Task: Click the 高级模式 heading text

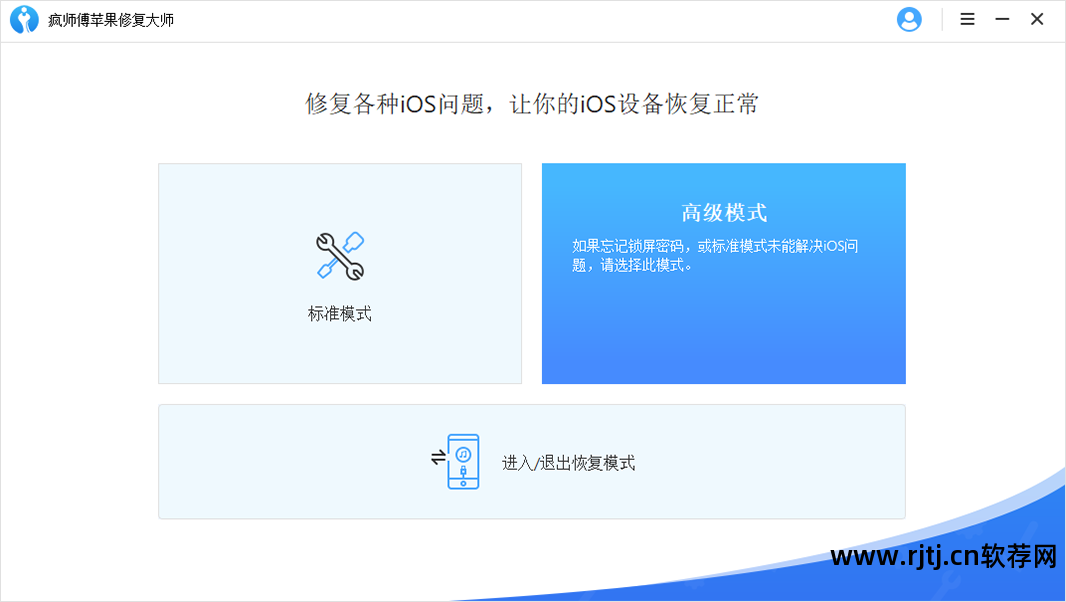Action: (723, 210)
